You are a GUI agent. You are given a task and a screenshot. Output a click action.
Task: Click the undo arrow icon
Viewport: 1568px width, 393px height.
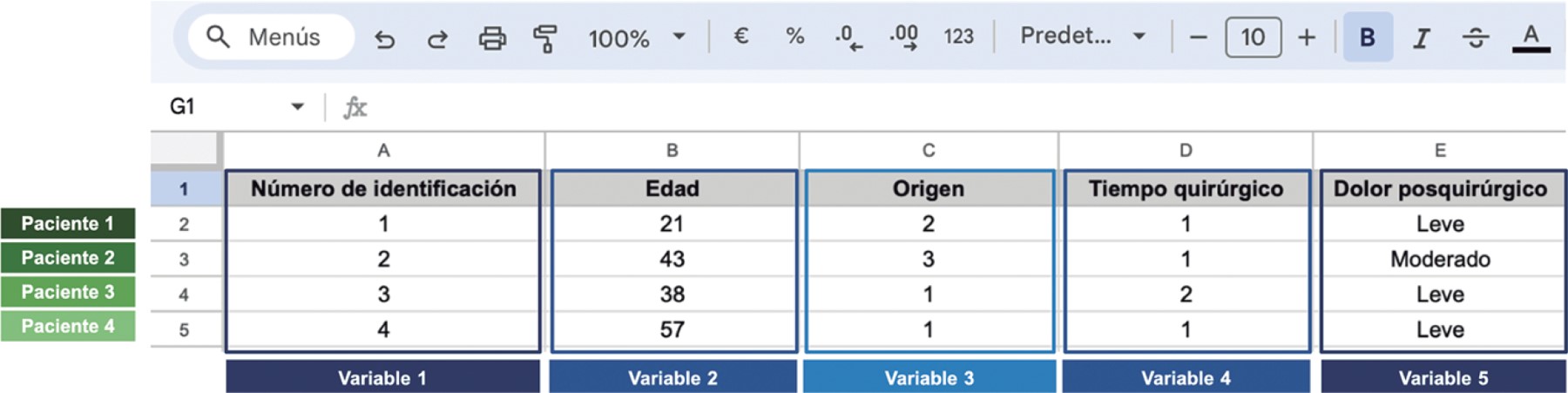(x=384, y=38)
